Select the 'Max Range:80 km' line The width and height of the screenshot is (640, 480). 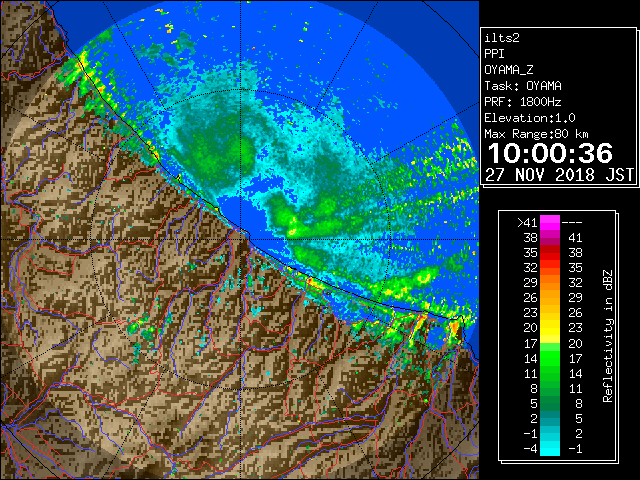pos(537,134)
